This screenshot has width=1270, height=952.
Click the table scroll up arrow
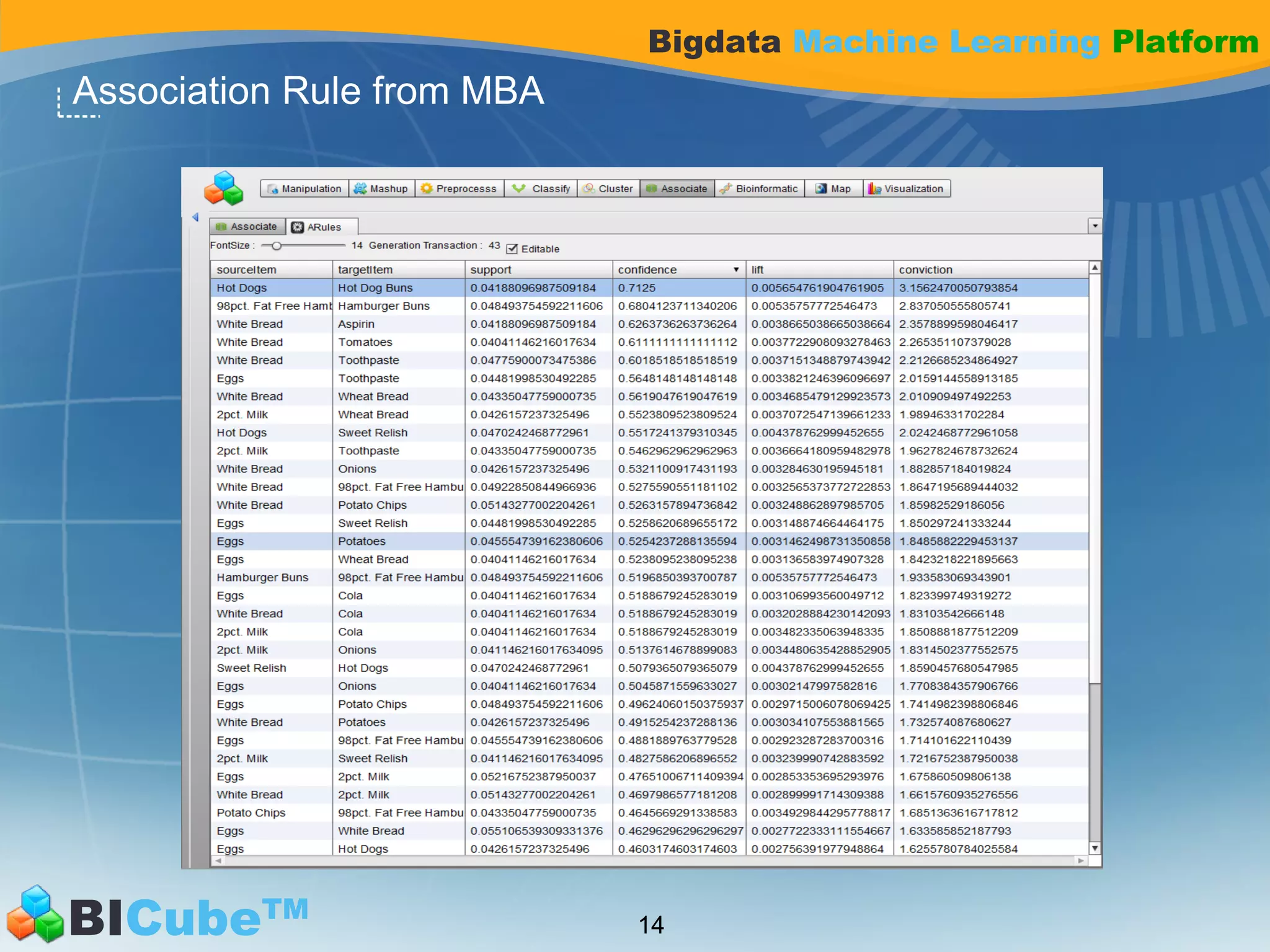click(1095, 268)
